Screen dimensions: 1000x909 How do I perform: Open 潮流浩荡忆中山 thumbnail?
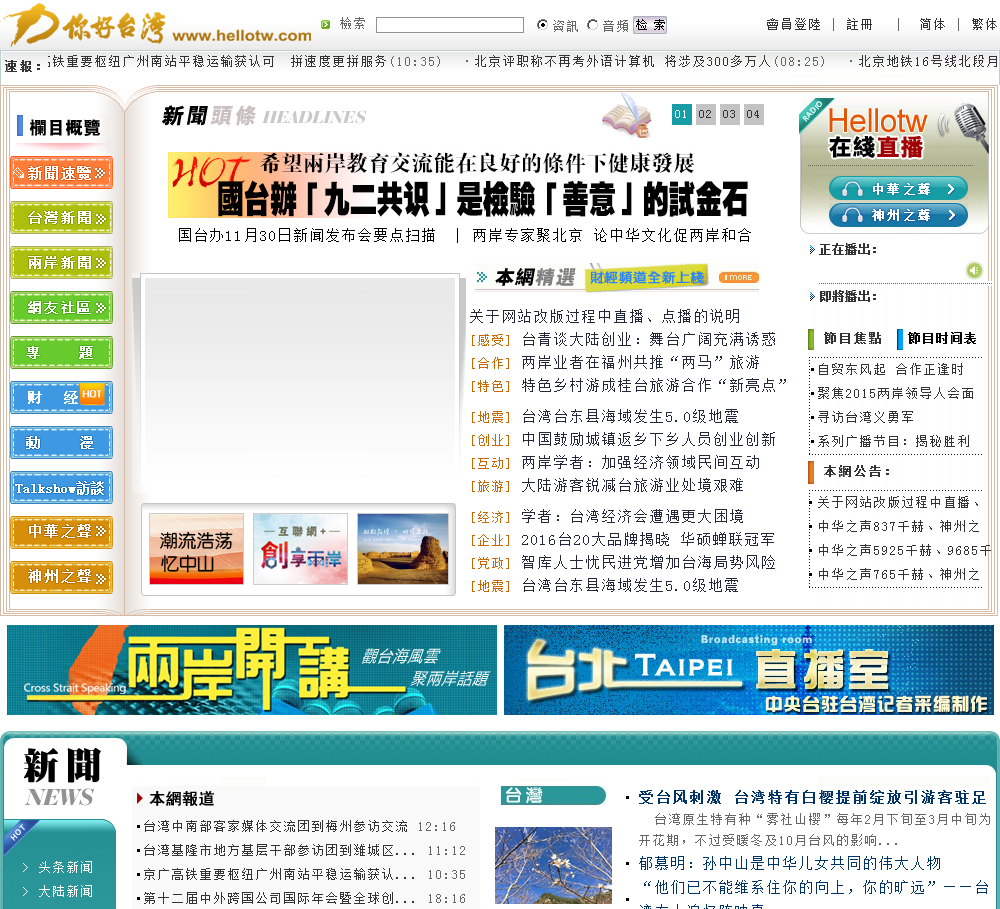196,549
